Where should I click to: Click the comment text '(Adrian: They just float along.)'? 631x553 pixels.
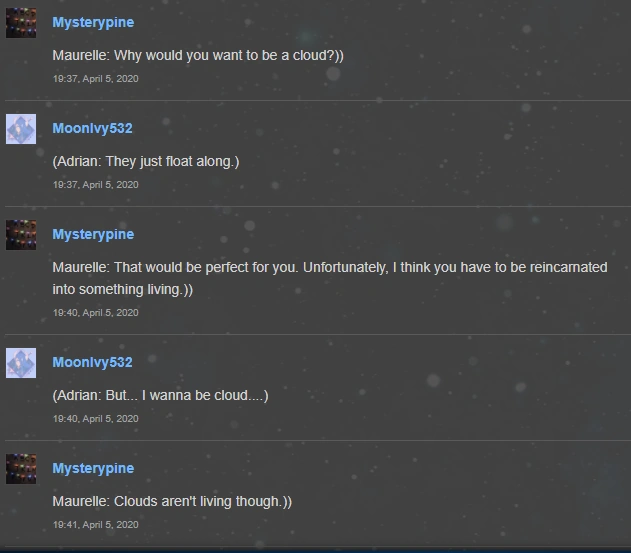(x=146, y=161)
